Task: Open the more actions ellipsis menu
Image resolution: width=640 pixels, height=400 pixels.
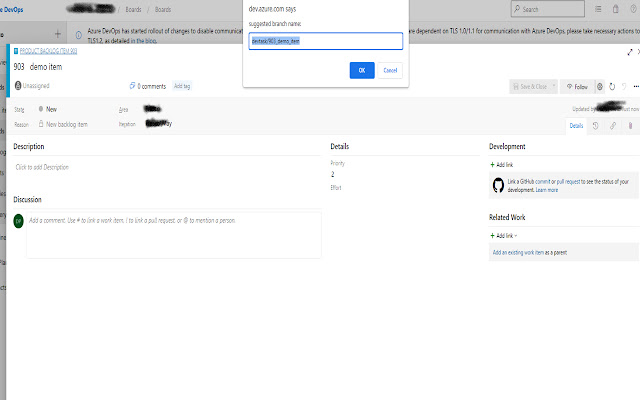Action: tap(636, 87)
